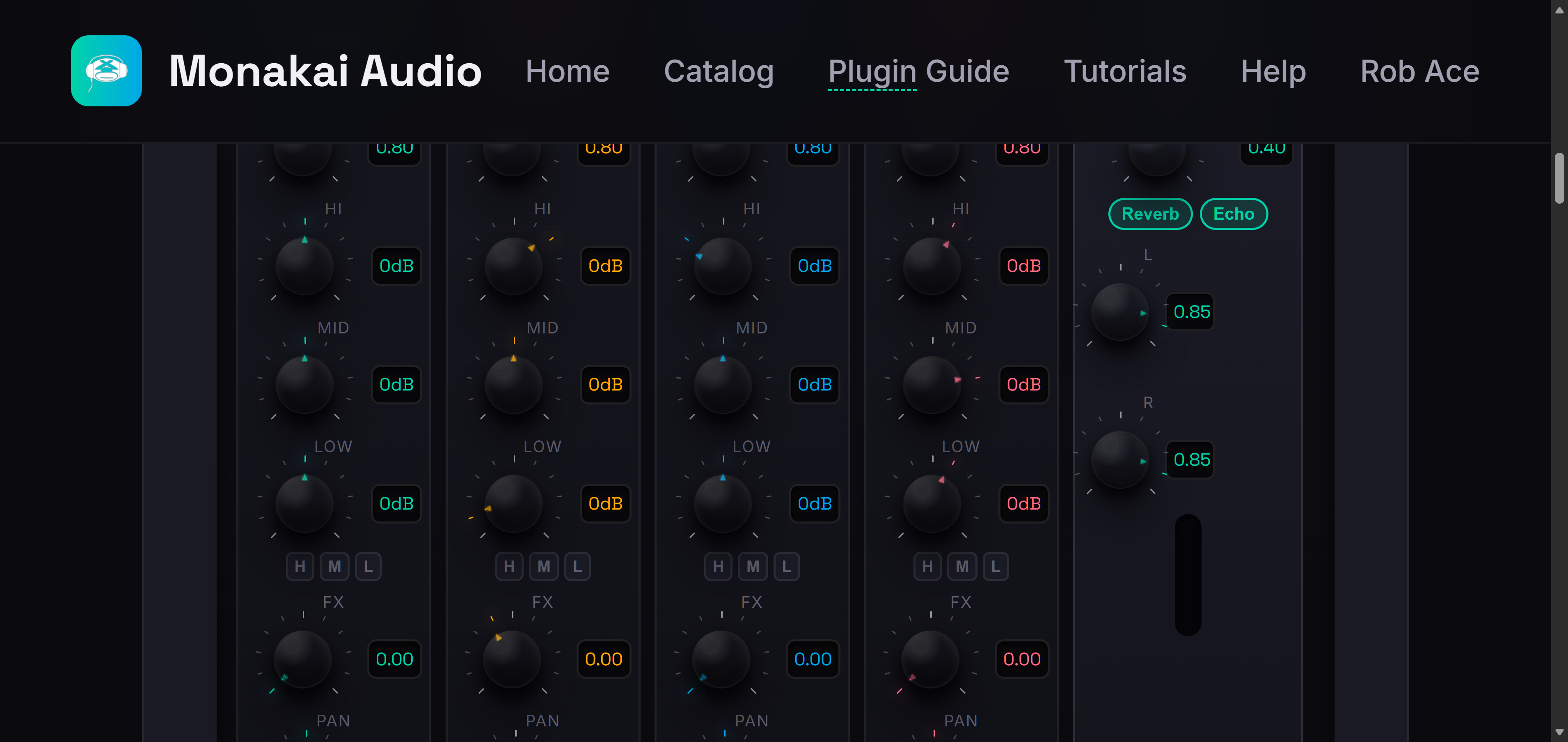Toggle the green channel M band button
The height and width of the screenshot is (742, 1568).
334,567
